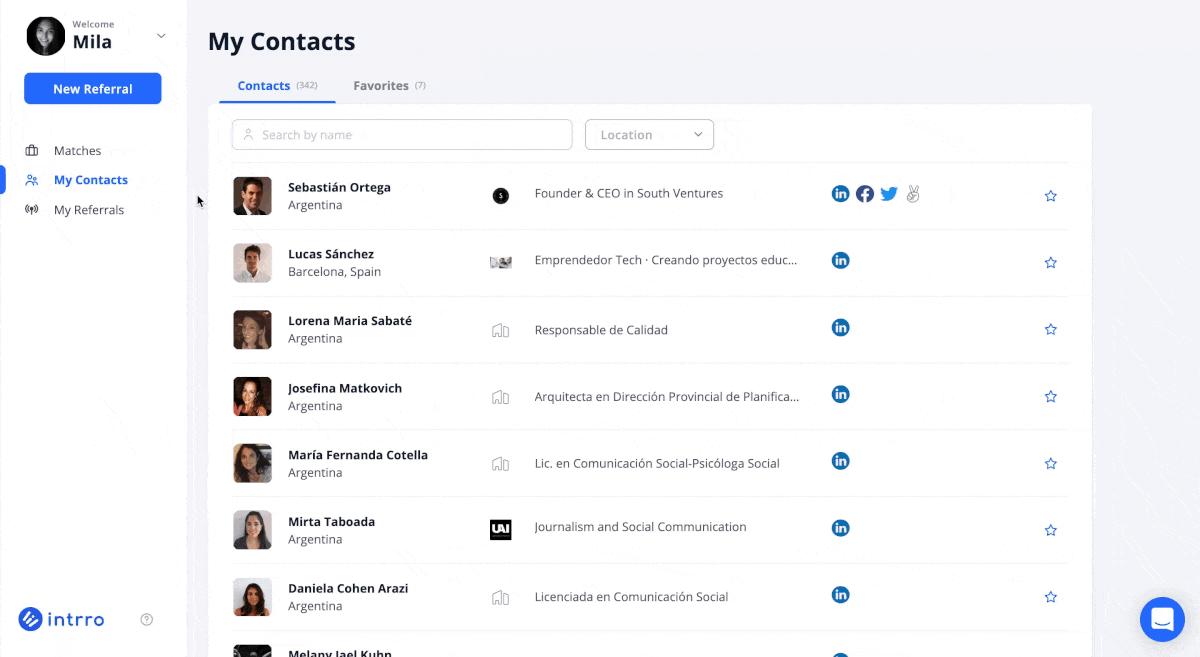Open Sebastián Ortega's Twitter icon

[x=889, y=194]
